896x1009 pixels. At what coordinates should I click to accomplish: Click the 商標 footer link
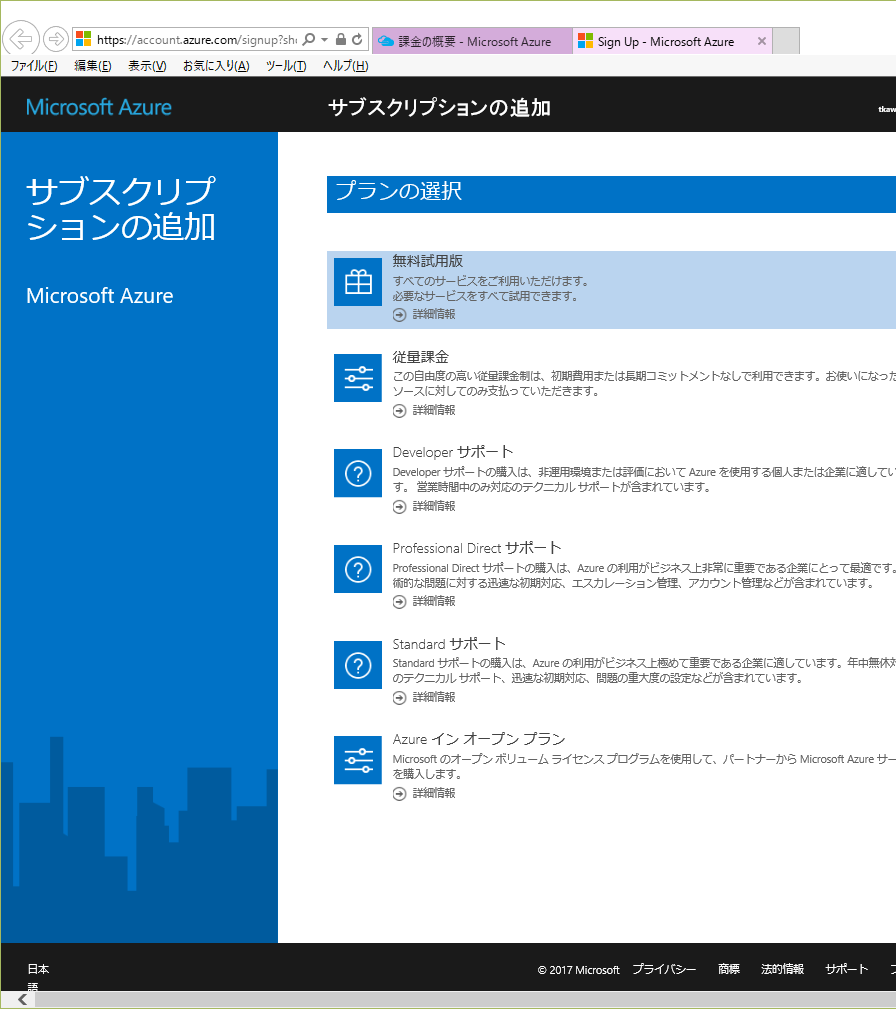pyautogui.click(x=729, y=969)
